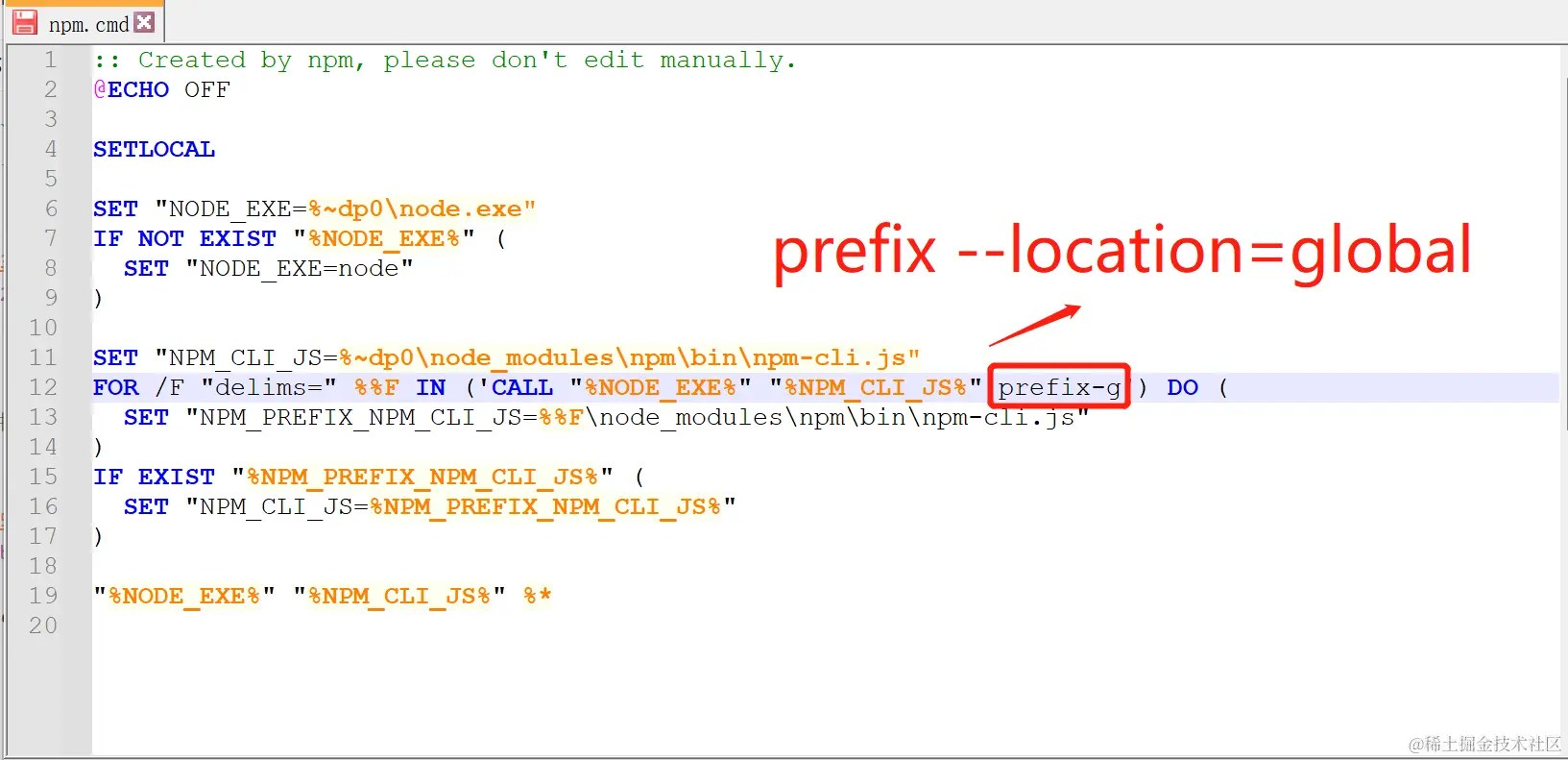Click IF NOT EXIST on line 7
1568x760 pixels.
(x=184, y=238)
